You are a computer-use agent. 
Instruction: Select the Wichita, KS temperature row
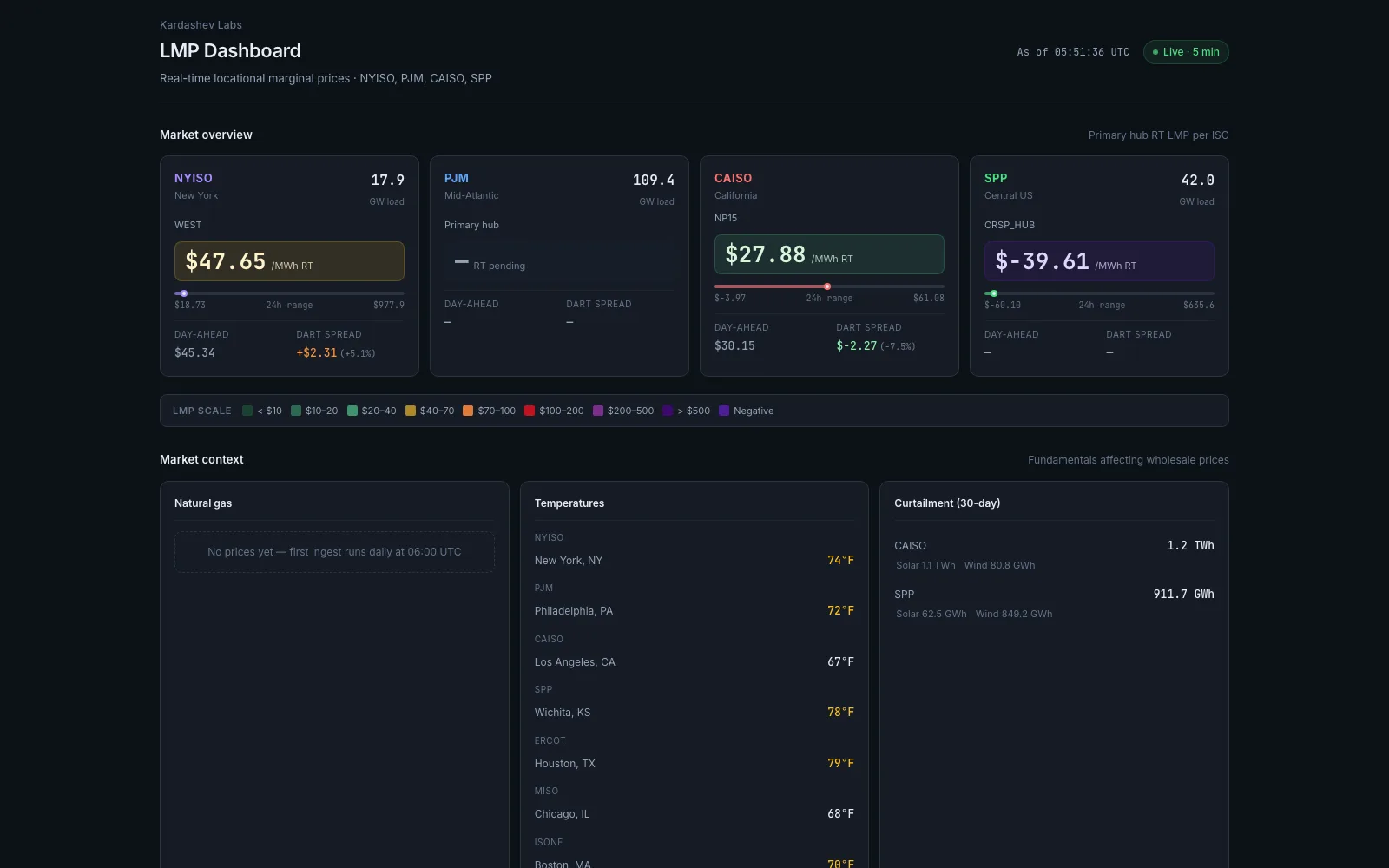694,713
